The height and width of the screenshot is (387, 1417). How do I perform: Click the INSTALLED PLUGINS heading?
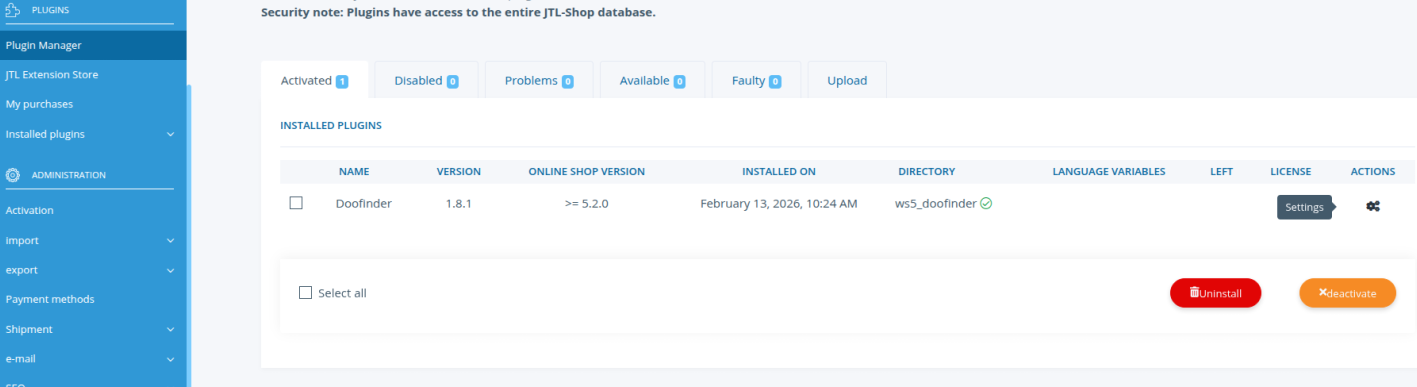331,126
